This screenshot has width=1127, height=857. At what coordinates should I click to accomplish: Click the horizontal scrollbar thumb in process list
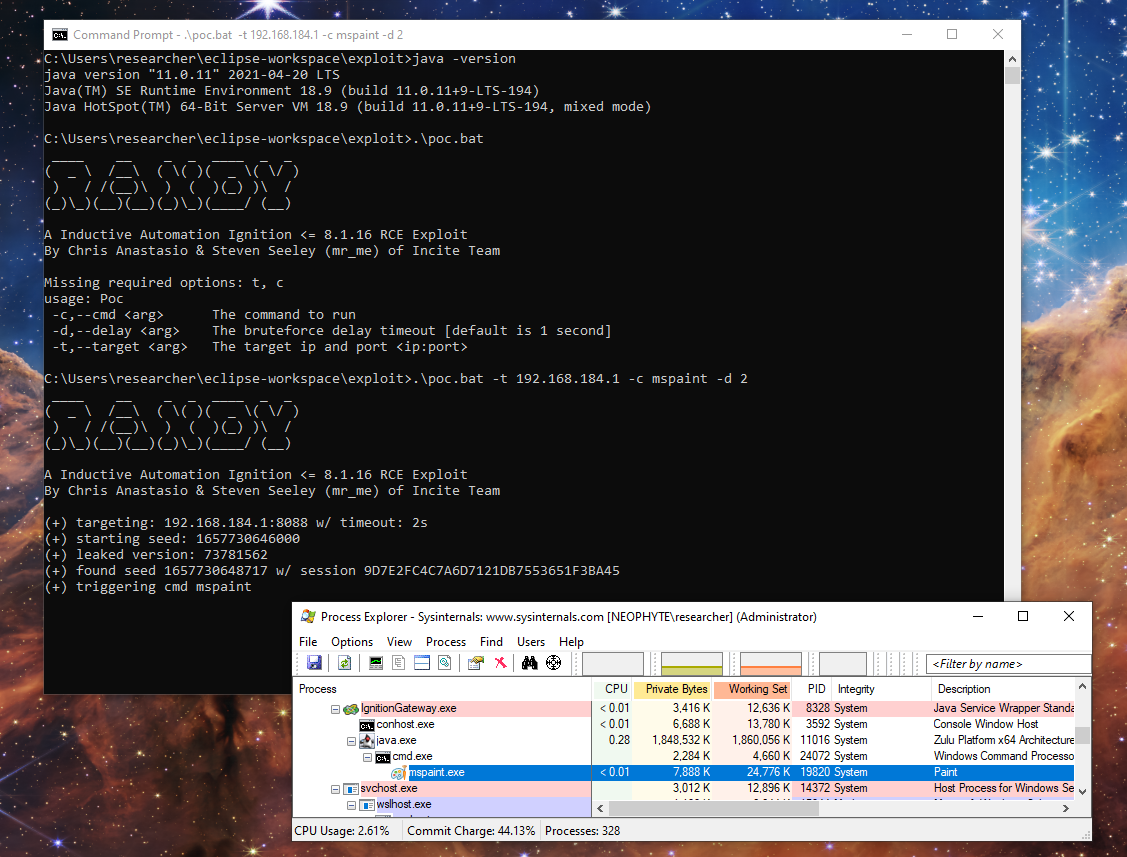pyautogui.click(x=714, y=808)
